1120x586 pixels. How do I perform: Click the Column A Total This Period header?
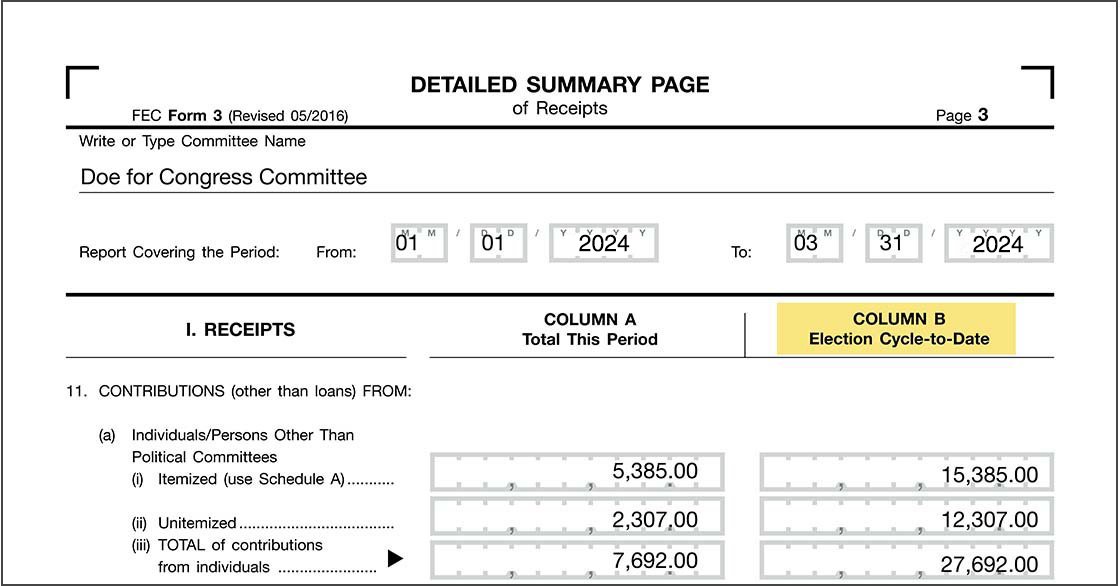point(589,329)
